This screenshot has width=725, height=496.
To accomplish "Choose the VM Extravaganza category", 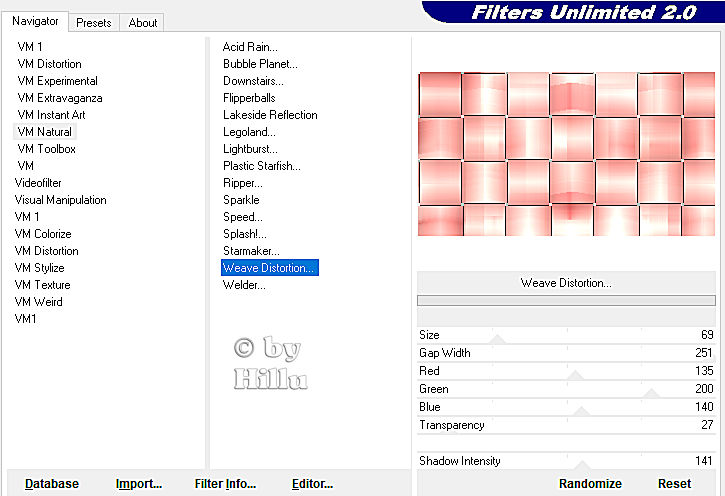I will 60,98.
